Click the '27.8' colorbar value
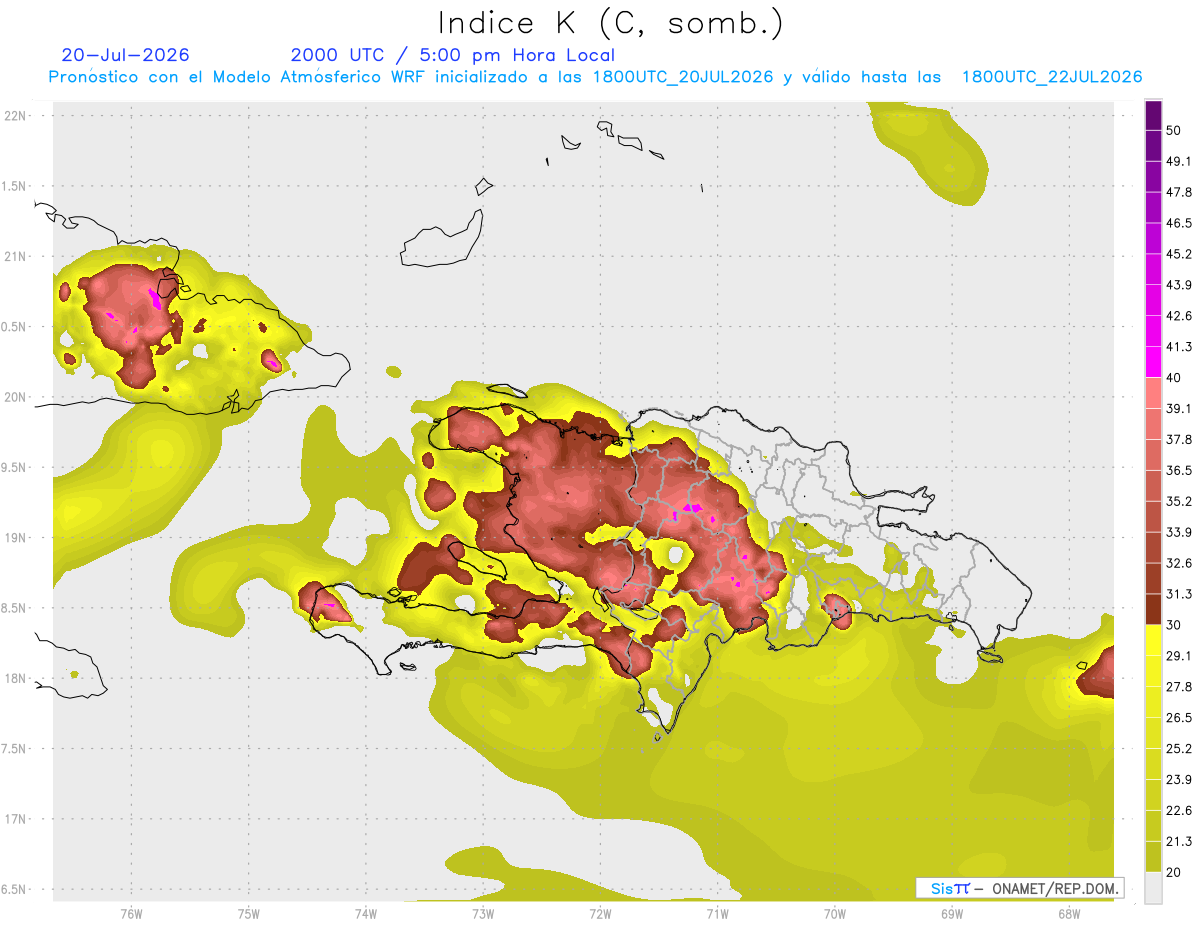The width and height of the screenshot is (1200, 927). coord(1179,687)
